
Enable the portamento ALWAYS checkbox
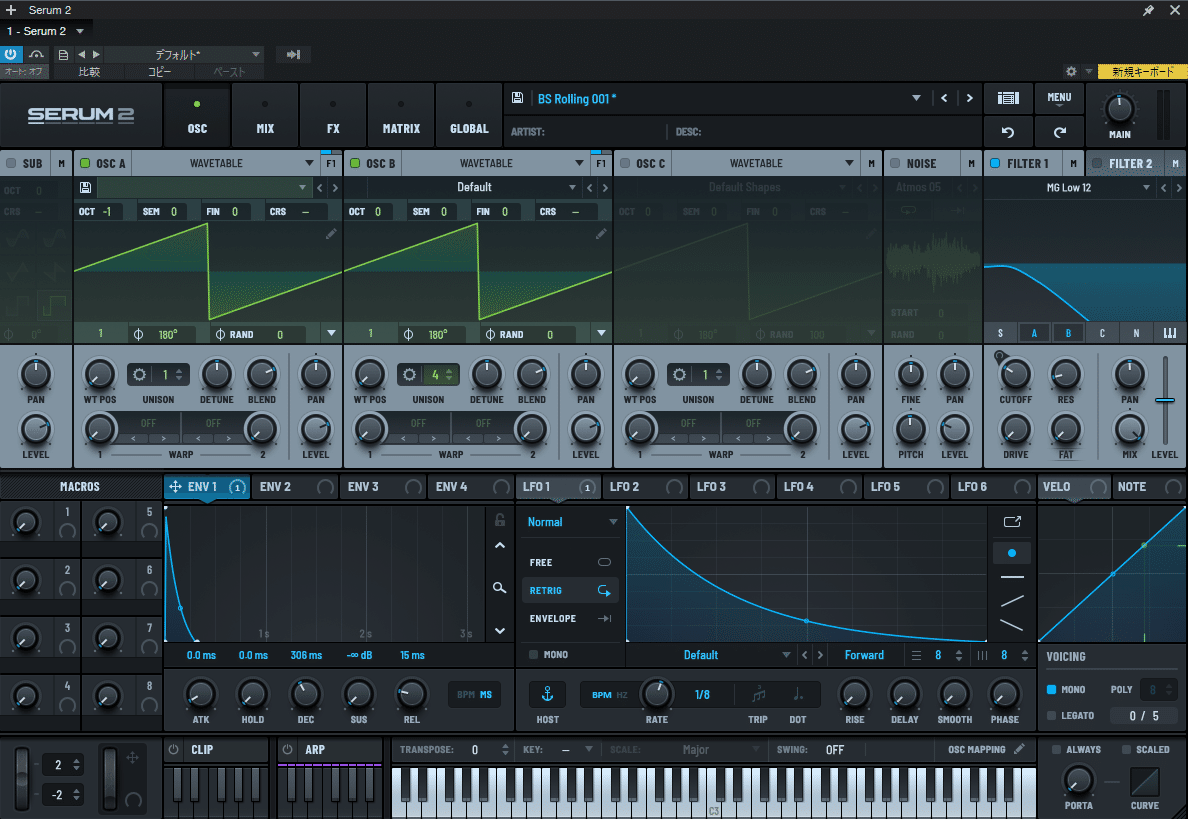(x=1056, y=749)
